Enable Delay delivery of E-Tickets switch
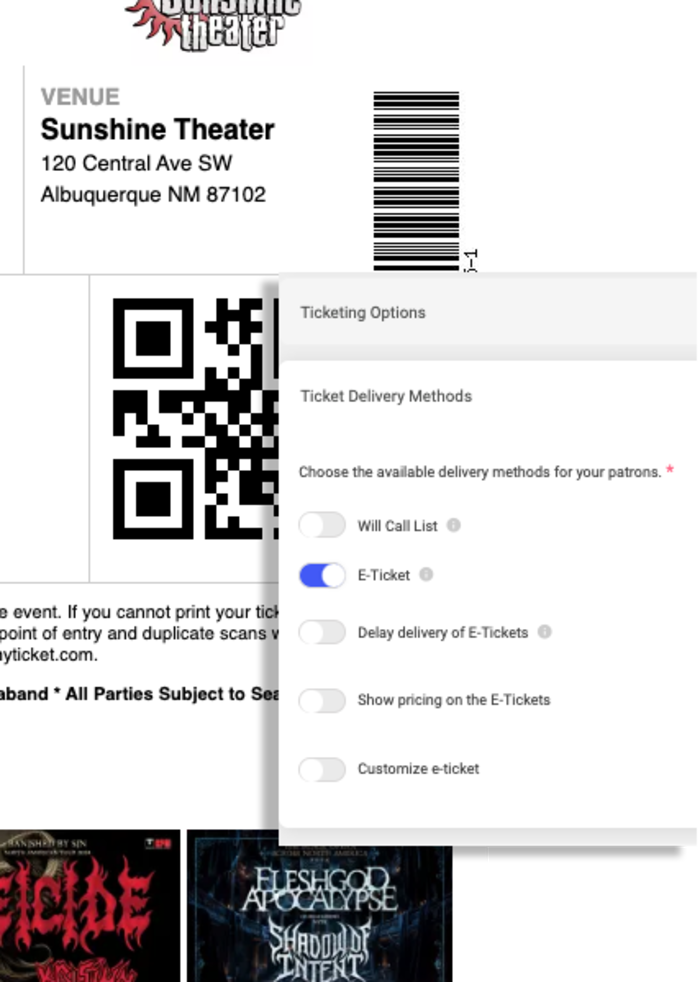Screen dimensions: 700x982 point(322,632)
